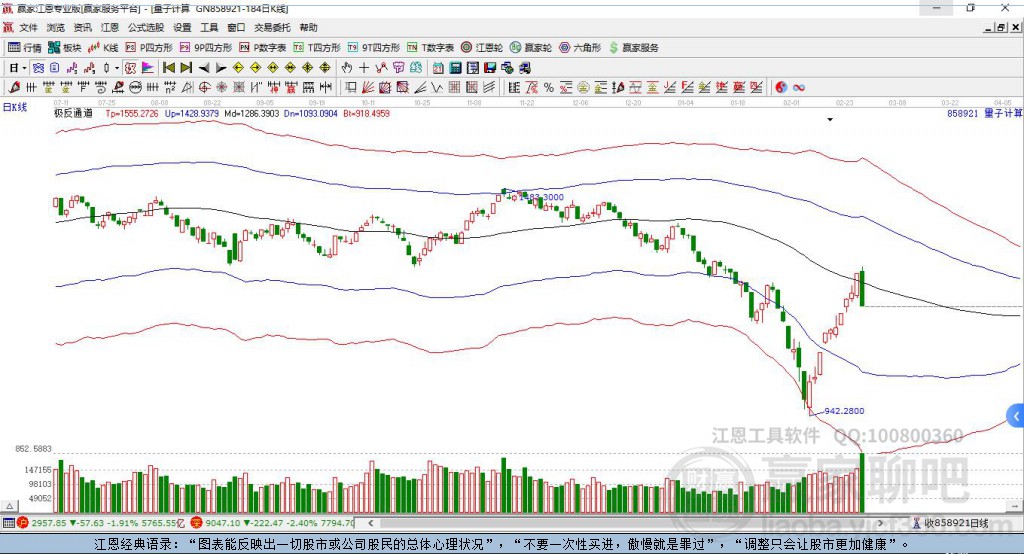The height and width of the screenshot is (554, 1024).
Task: Click the last yellow diamond four-arrow icon
Action: pos(325,67)
